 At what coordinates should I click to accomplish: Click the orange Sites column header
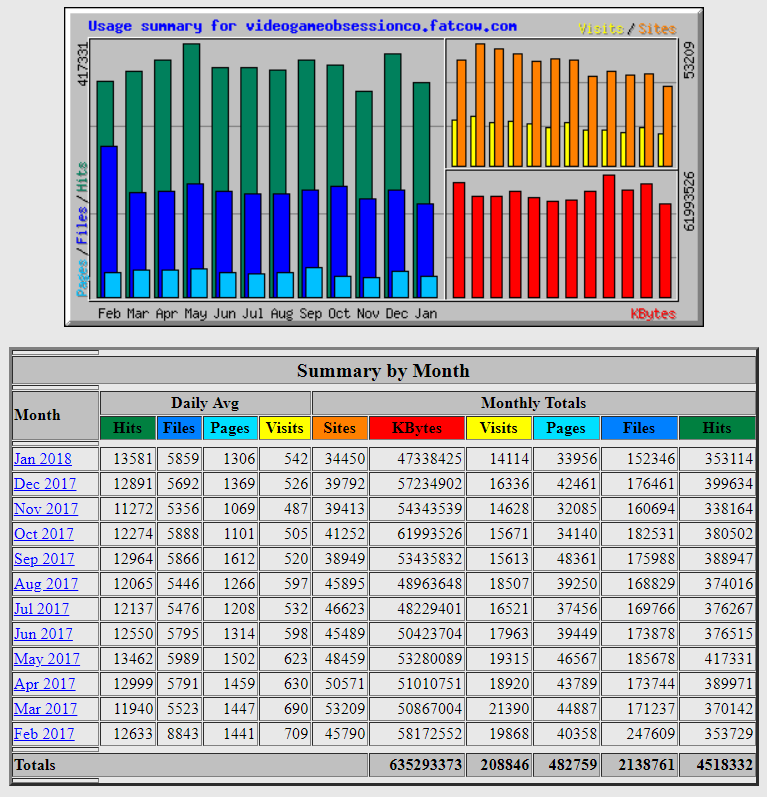pos(340,428)
